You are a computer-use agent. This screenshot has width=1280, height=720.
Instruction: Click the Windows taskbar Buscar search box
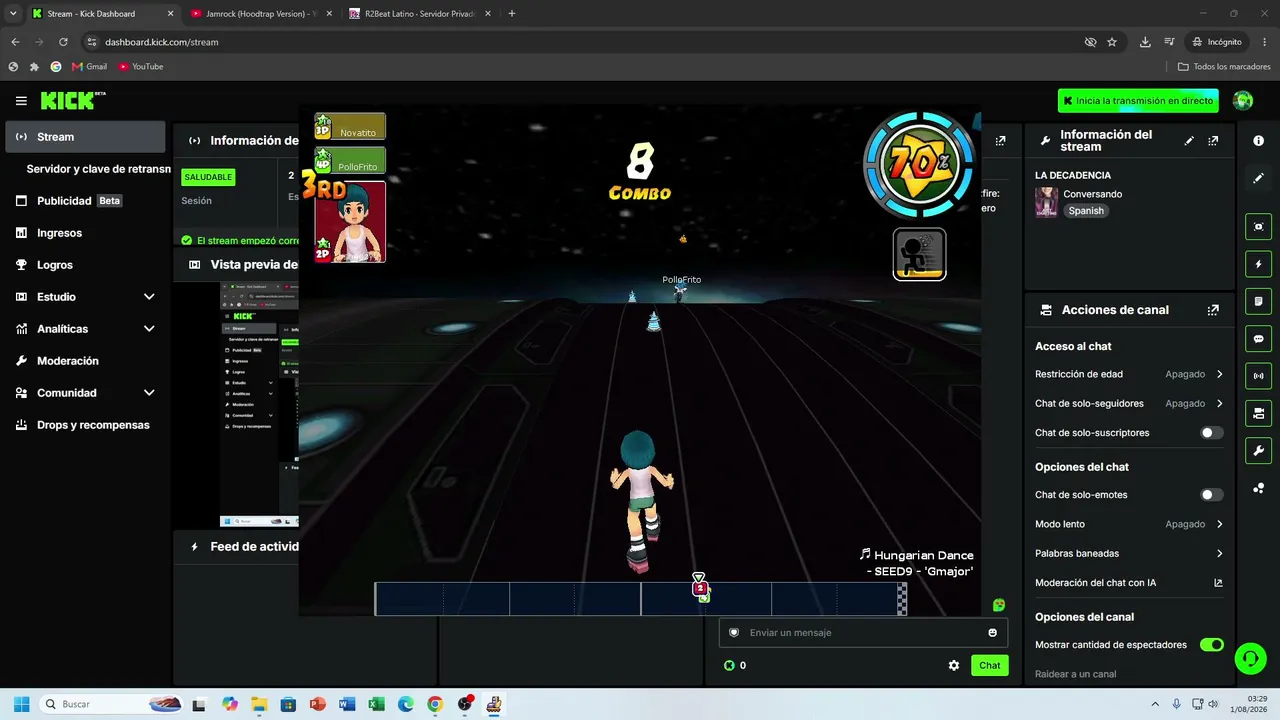pyautogui.click(x=112, y=704)
